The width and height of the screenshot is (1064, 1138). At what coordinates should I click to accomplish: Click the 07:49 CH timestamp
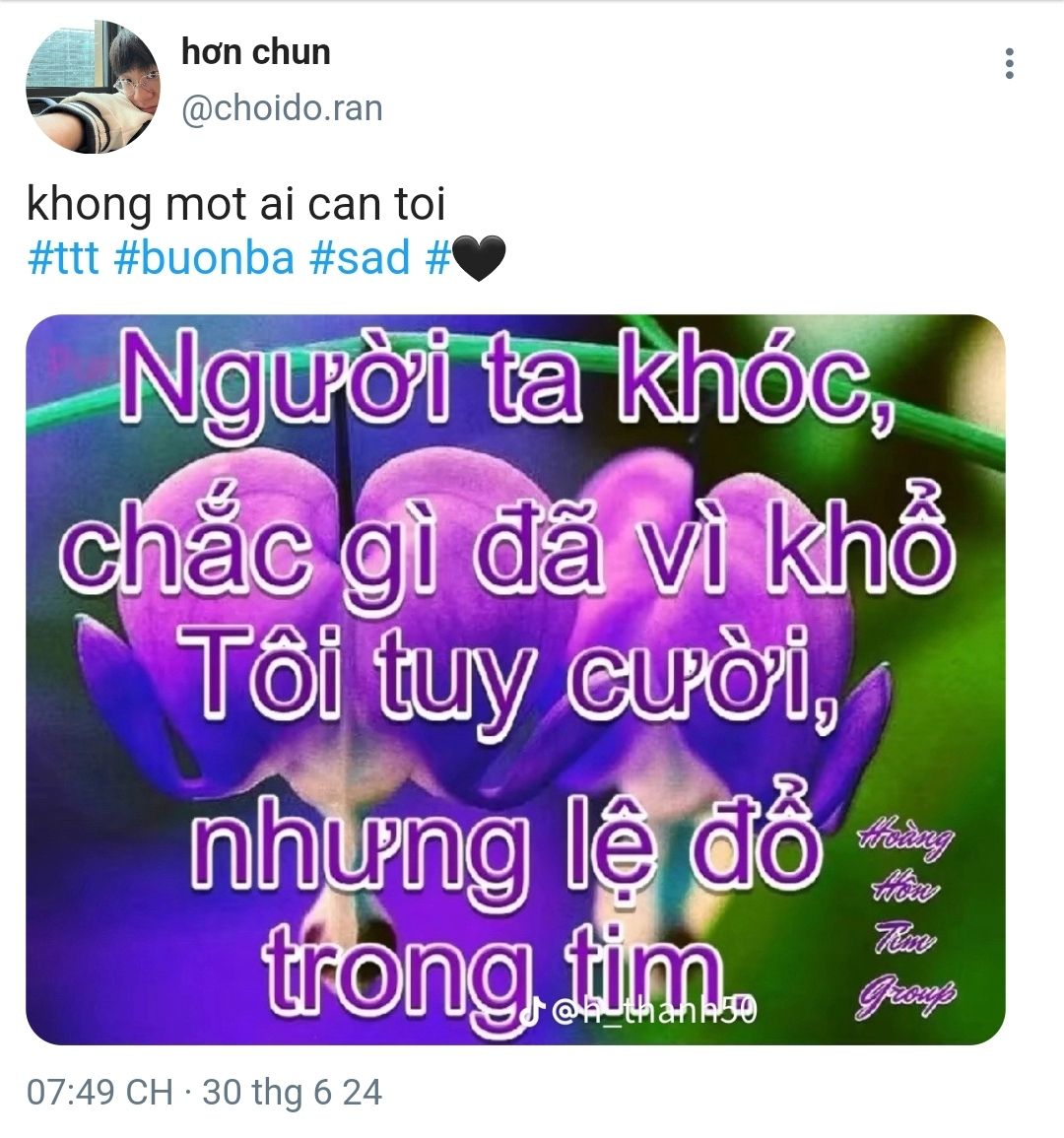click(100, 1093)
